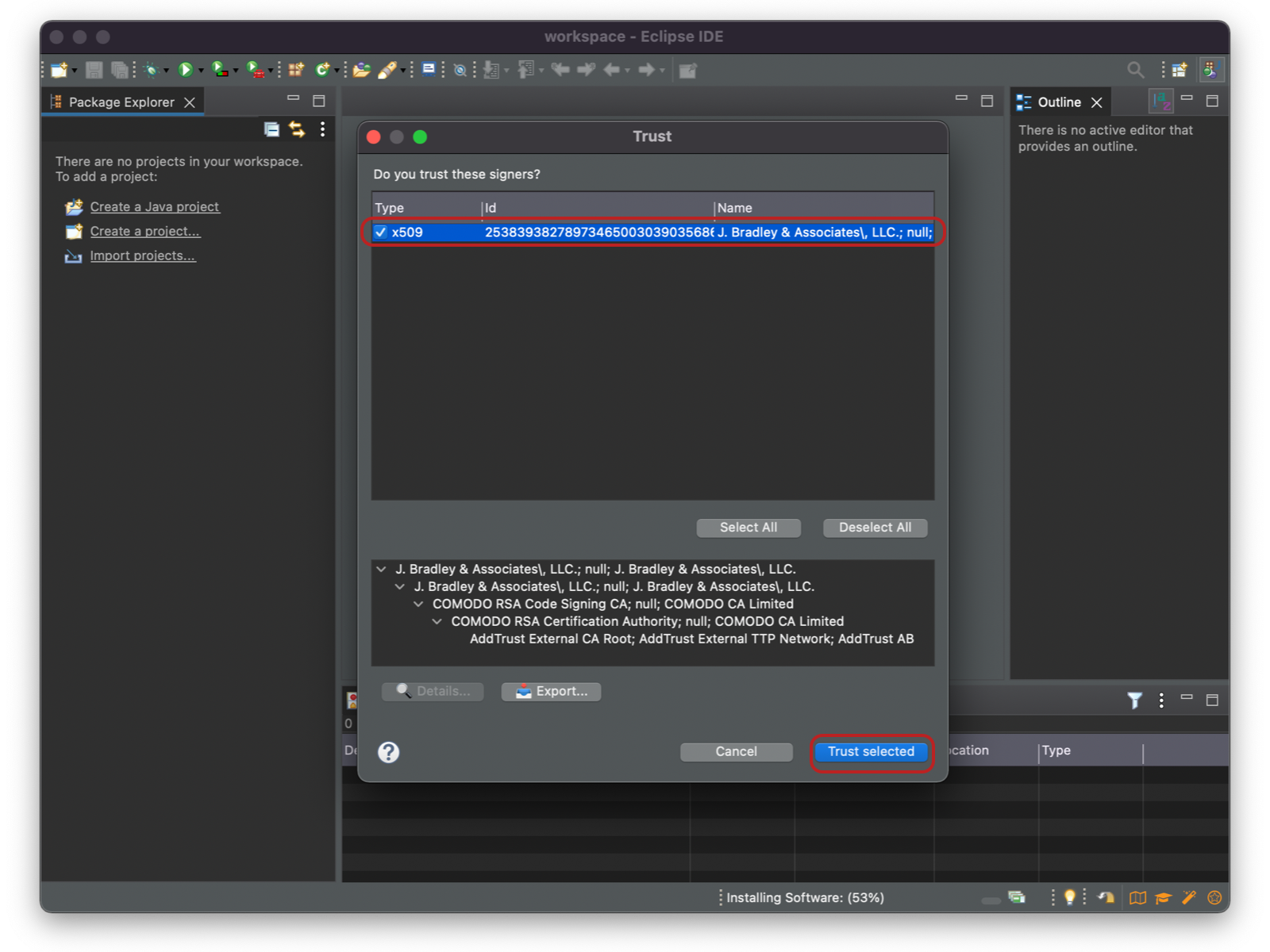Close the Outline tab
The image size is (1270, 952).
[1097, 102]
